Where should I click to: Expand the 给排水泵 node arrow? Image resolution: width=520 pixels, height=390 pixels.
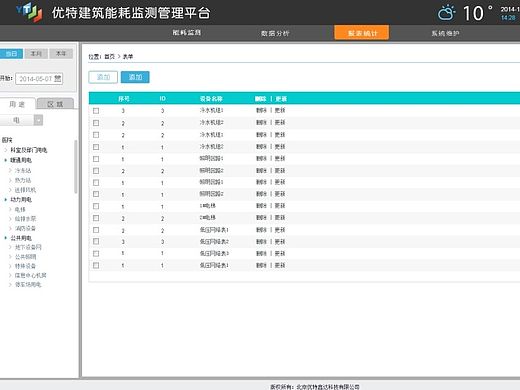[10, 219]
